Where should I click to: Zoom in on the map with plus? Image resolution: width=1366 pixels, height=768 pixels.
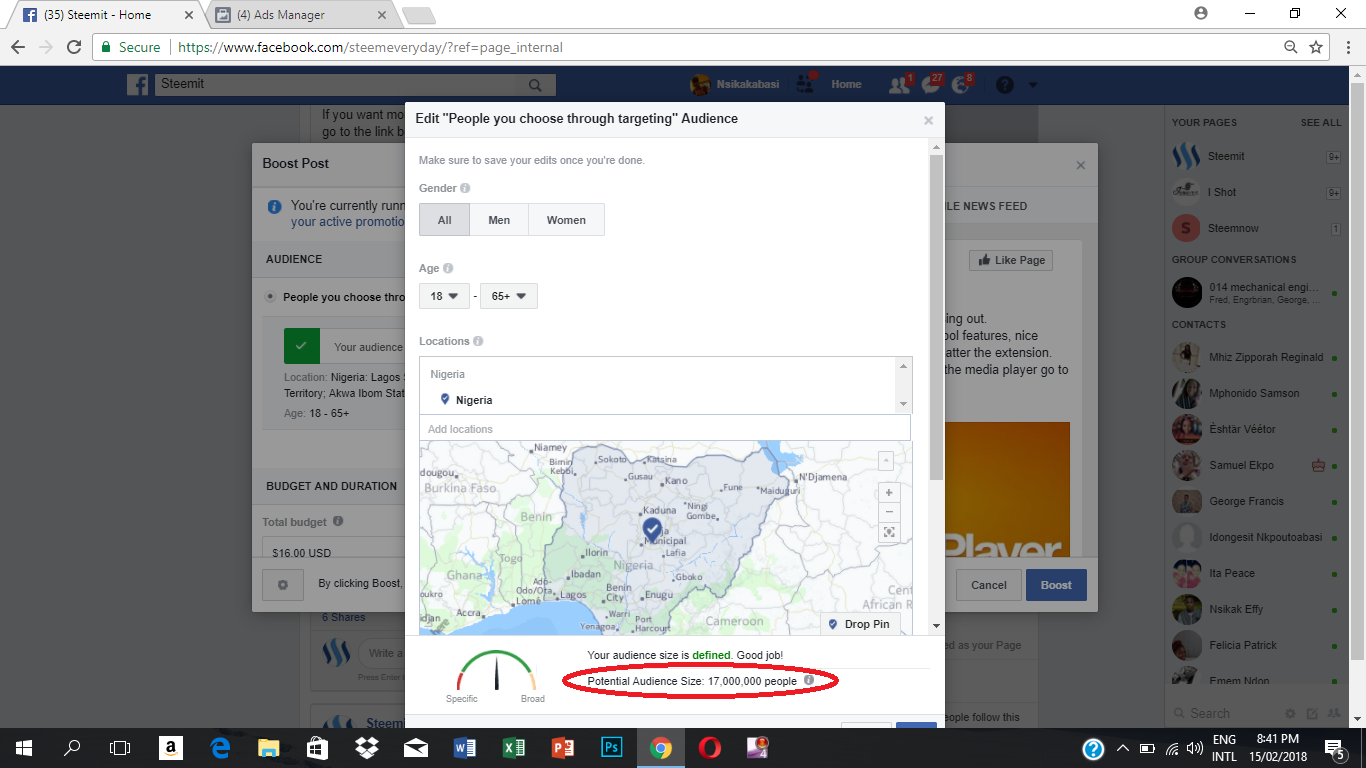889,493
